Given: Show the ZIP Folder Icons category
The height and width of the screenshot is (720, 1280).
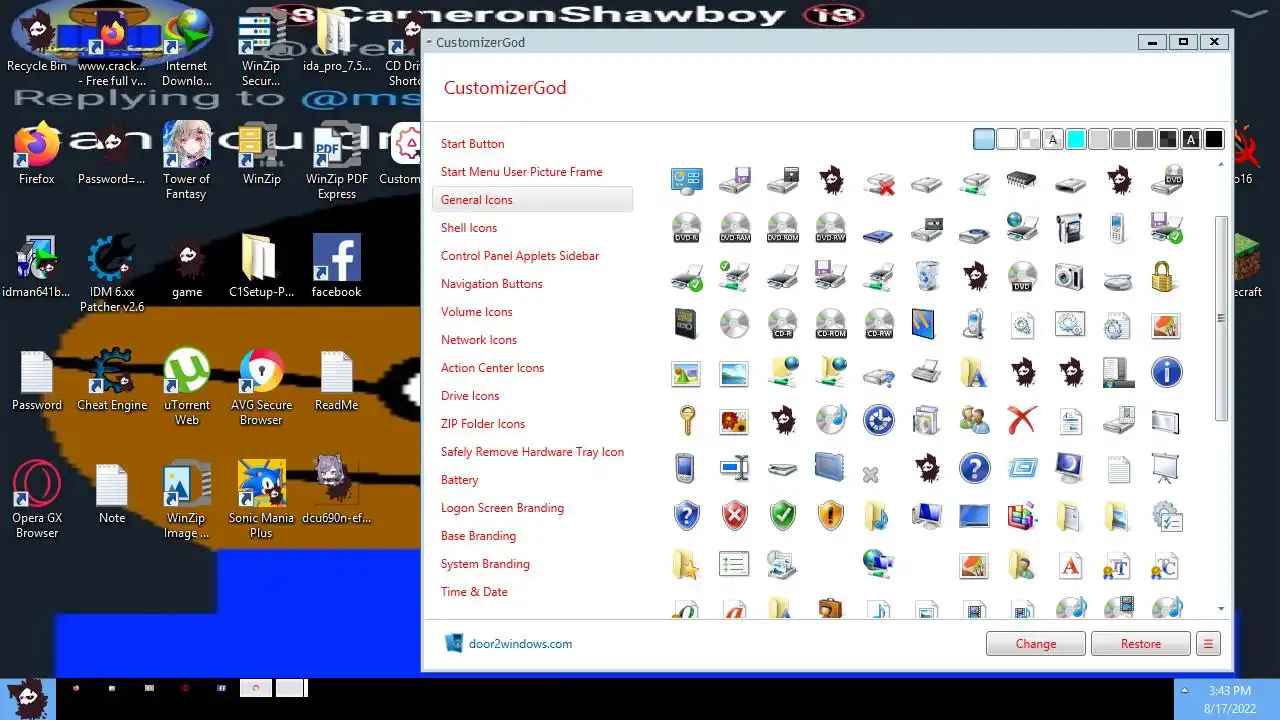Looking at the screenshot, I should tap(483, 424).
